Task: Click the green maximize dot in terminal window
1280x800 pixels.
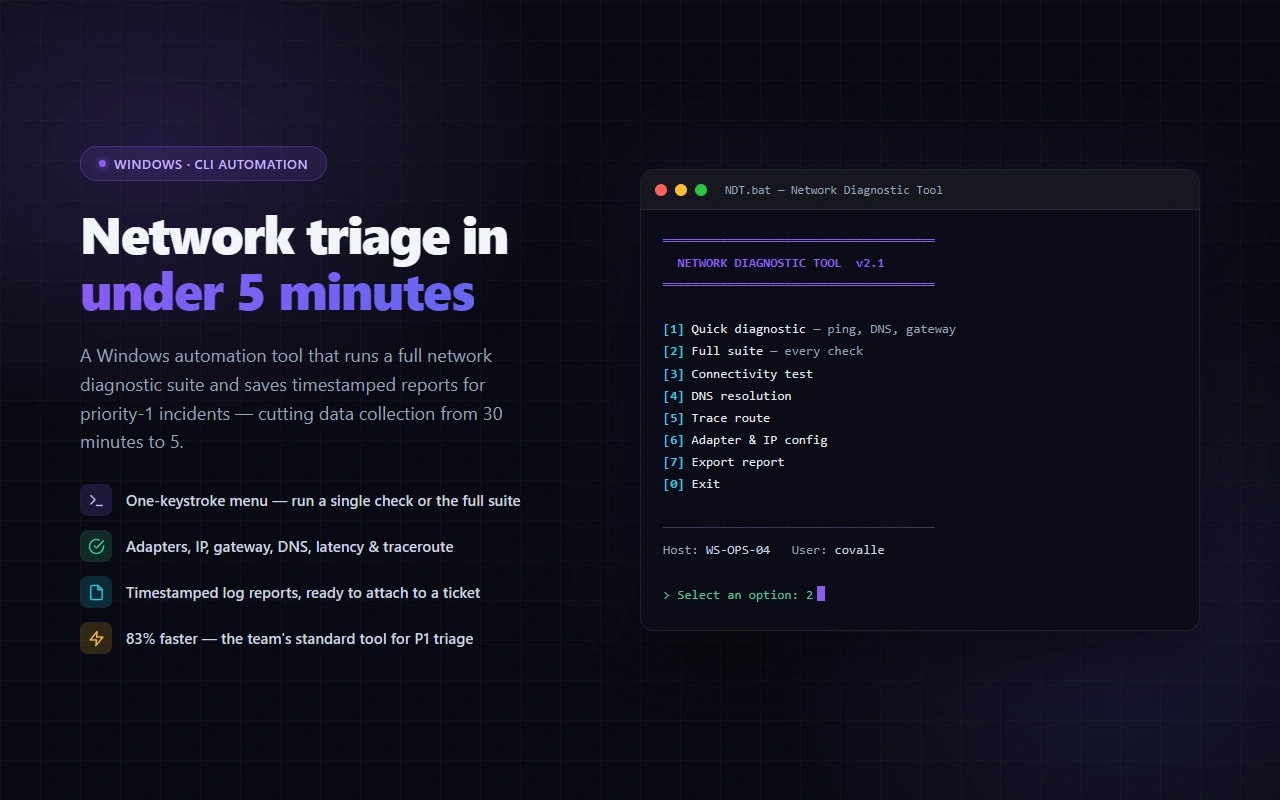Action: click(x=701, y=190)
